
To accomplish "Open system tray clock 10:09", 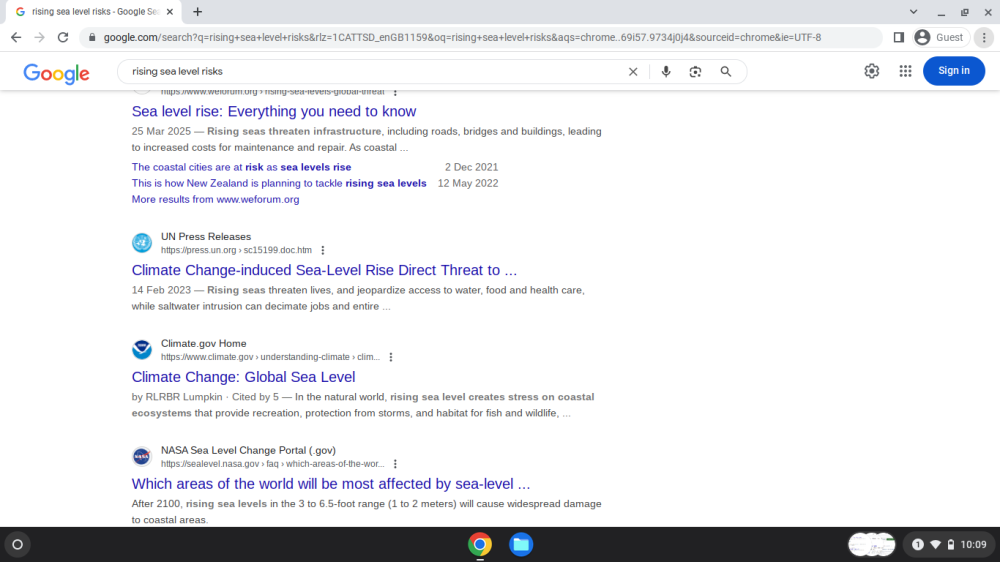I will coord(973,545).
